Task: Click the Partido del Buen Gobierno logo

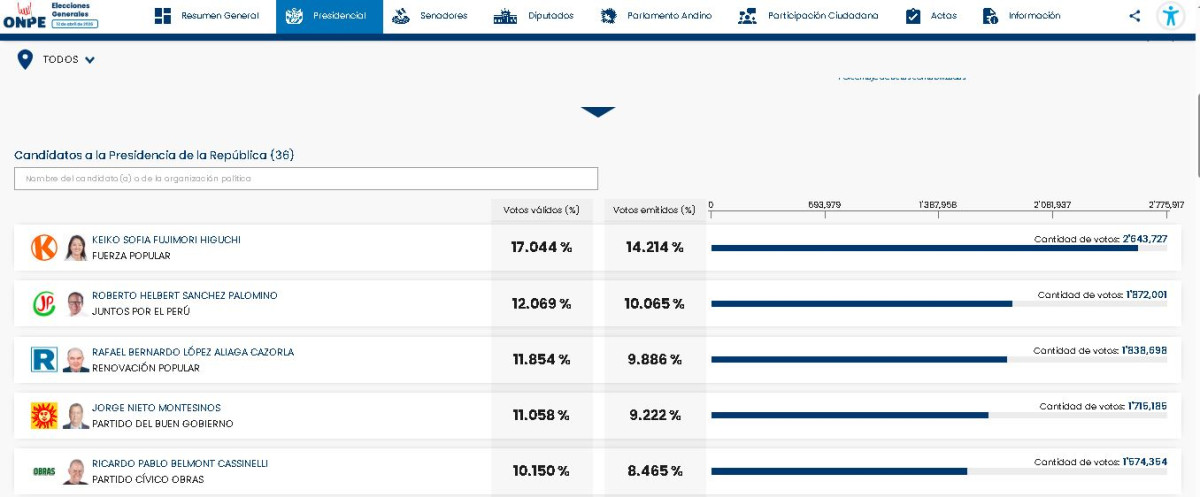Action: 44,416
